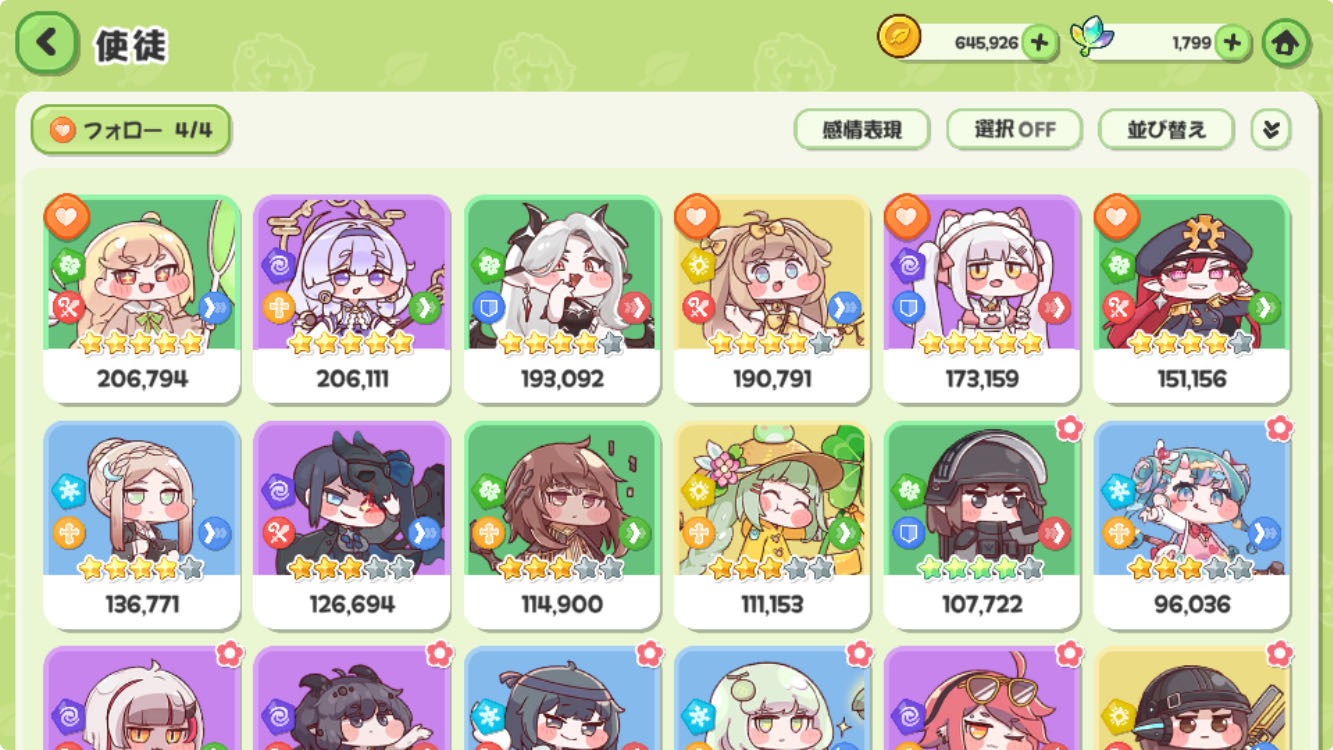1333x750 pixels.
Task: Tap flower badge on 96,036 card
Action: (1279, 429)
